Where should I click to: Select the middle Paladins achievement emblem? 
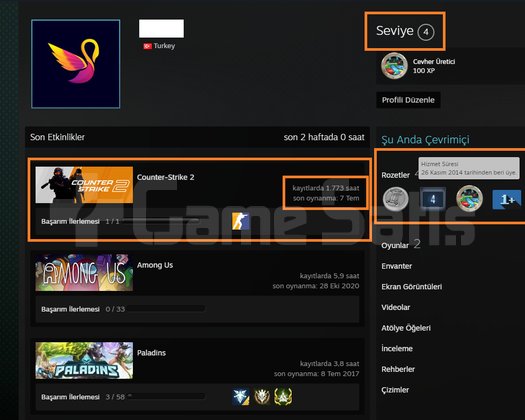262,397
